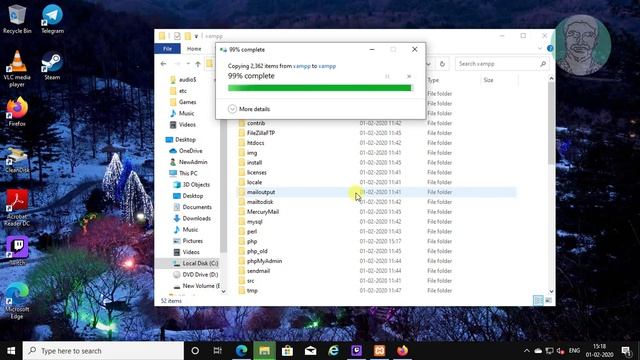Click the network icon in the system tray
Image resolution: width=640 pixels, height=360 pixels.
coord(549,351)
